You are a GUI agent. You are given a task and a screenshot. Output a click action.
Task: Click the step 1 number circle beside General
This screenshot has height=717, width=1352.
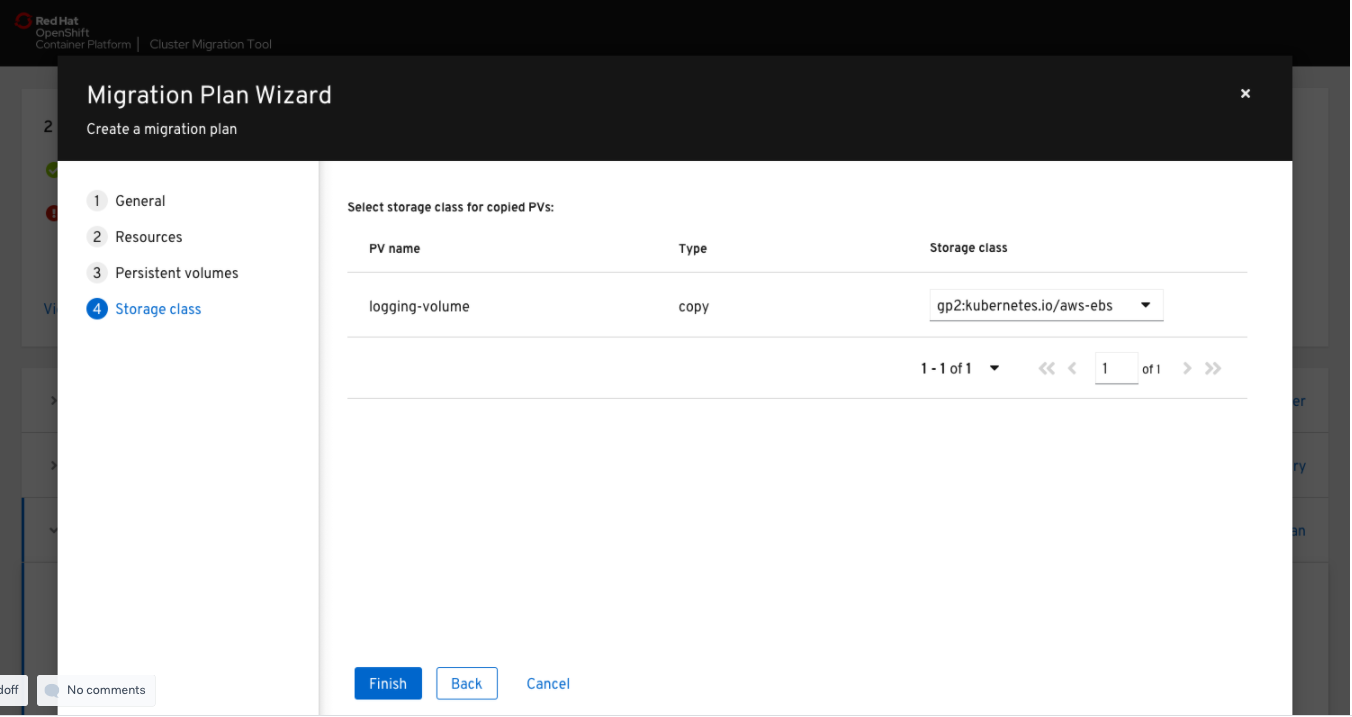click(x=97, y=200)
